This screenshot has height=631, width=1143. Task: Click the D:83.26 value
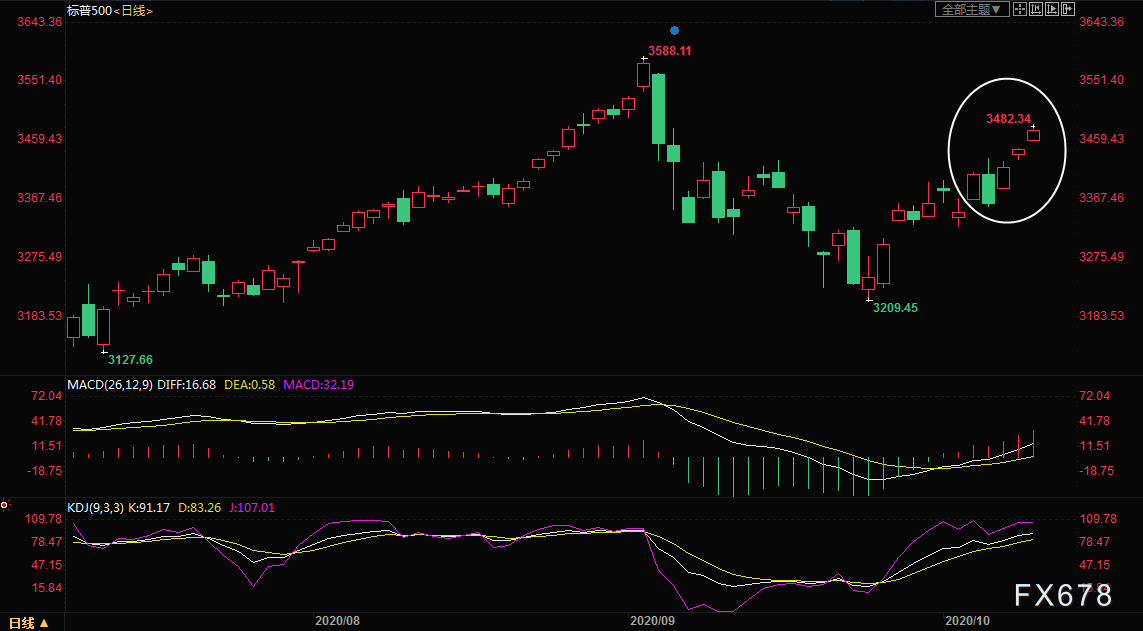tap(200, 507)
